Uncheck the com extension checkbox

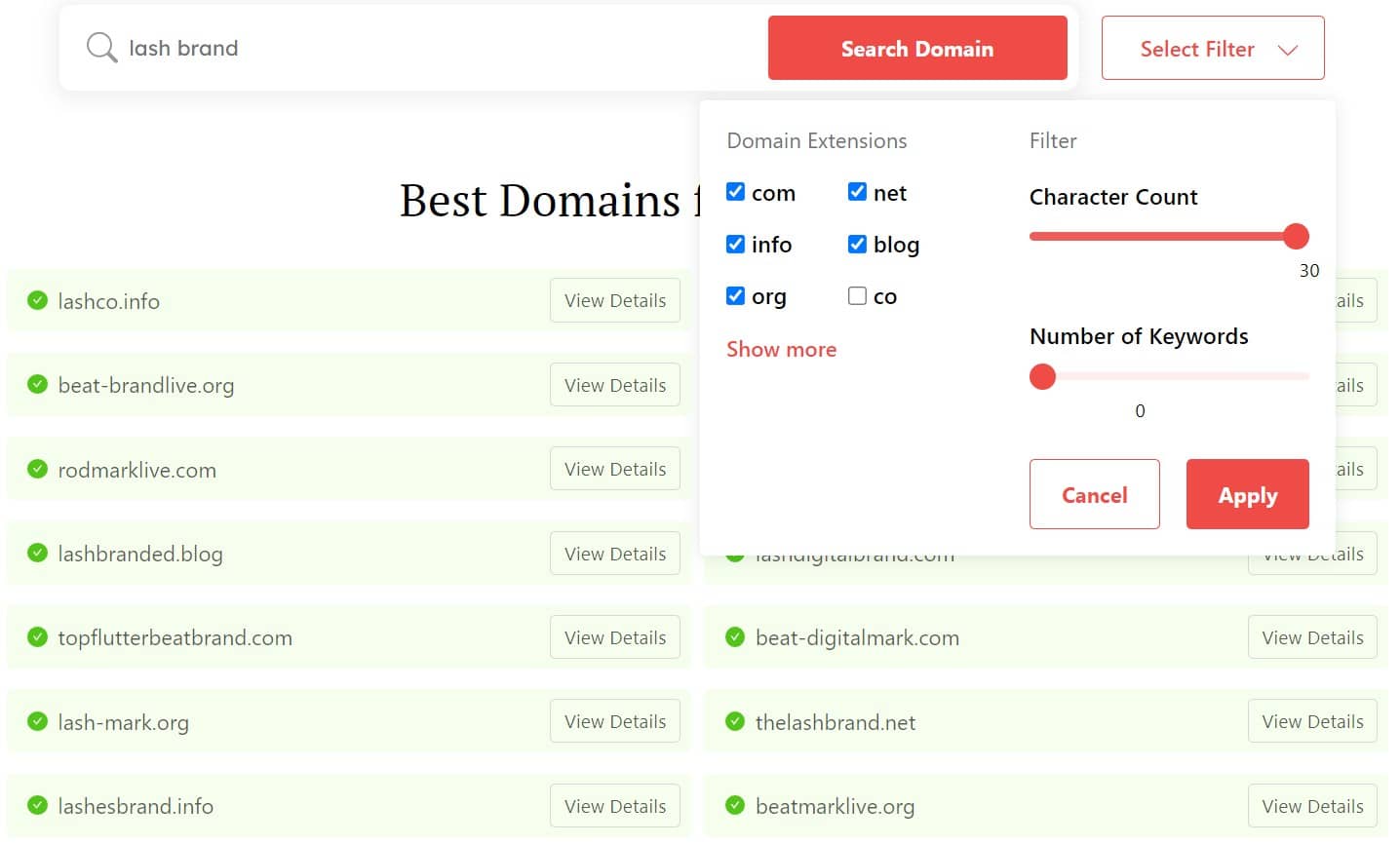(x=735, y=192)
